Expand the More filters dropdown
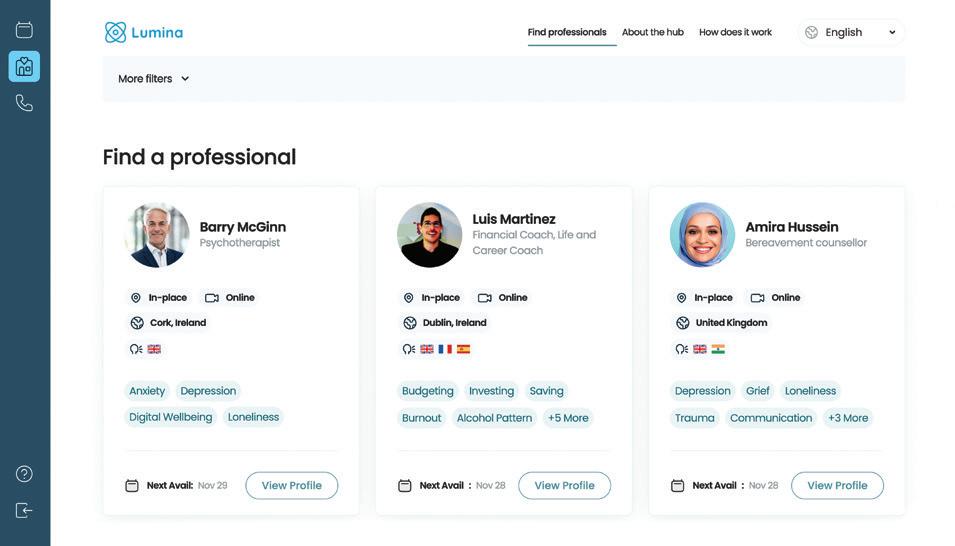This screenshot has height=546, width=955. pos(153,79)
